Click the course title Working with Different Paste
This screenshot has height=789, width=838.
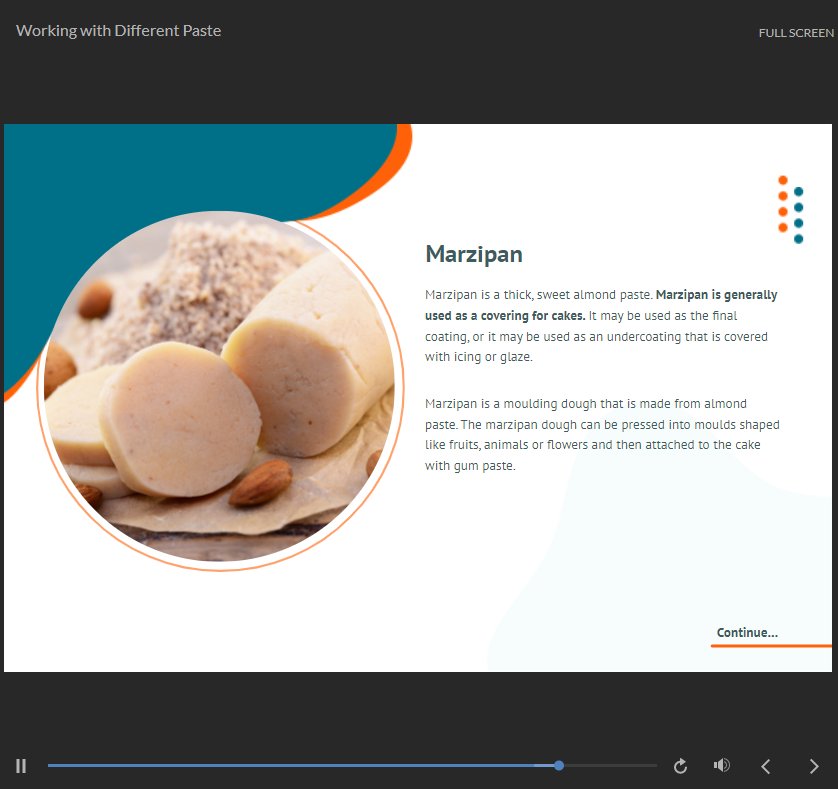[x=119, y=31]
